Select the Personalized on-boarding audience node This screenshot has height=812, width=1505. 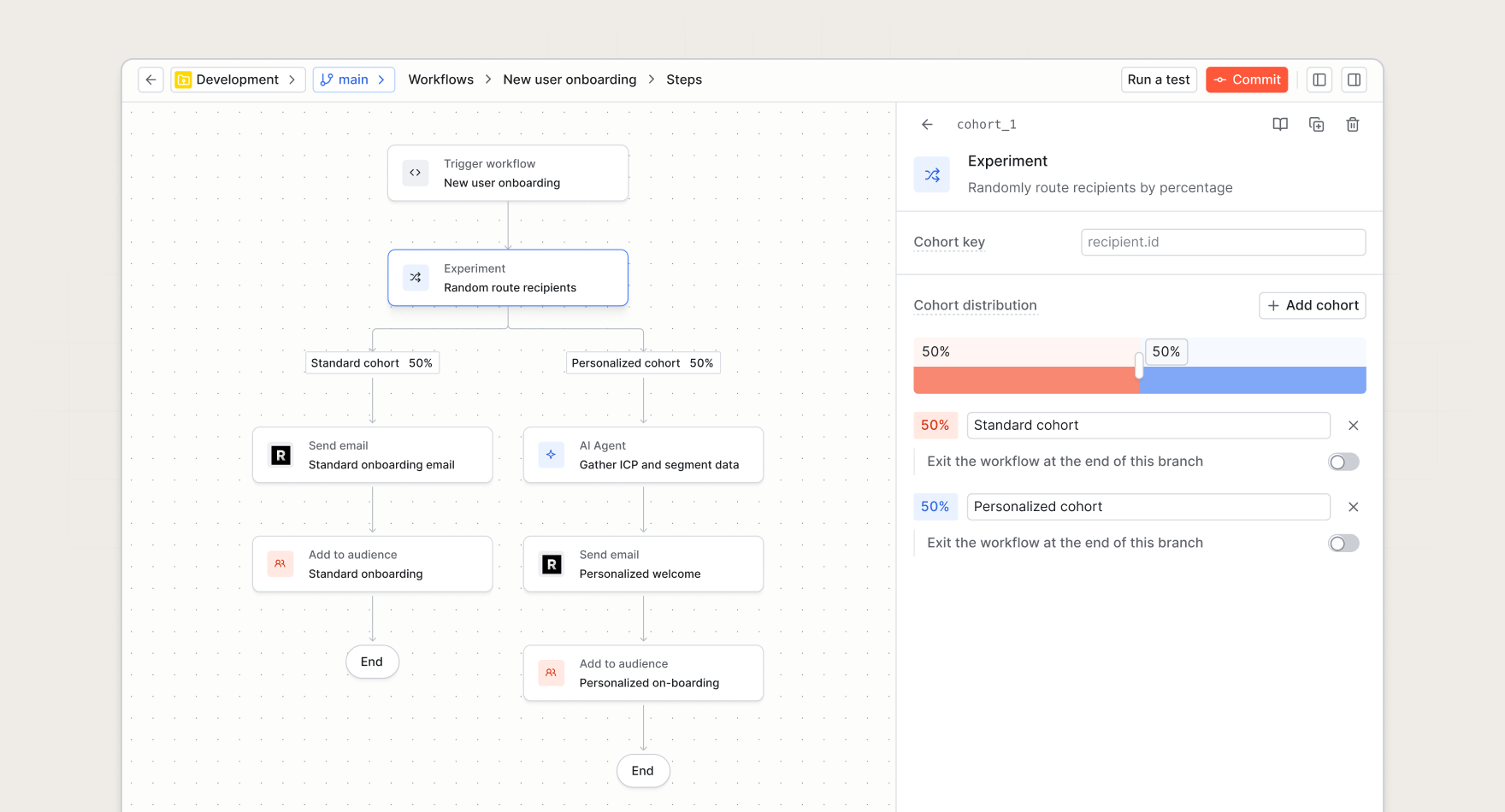[643, 674]
